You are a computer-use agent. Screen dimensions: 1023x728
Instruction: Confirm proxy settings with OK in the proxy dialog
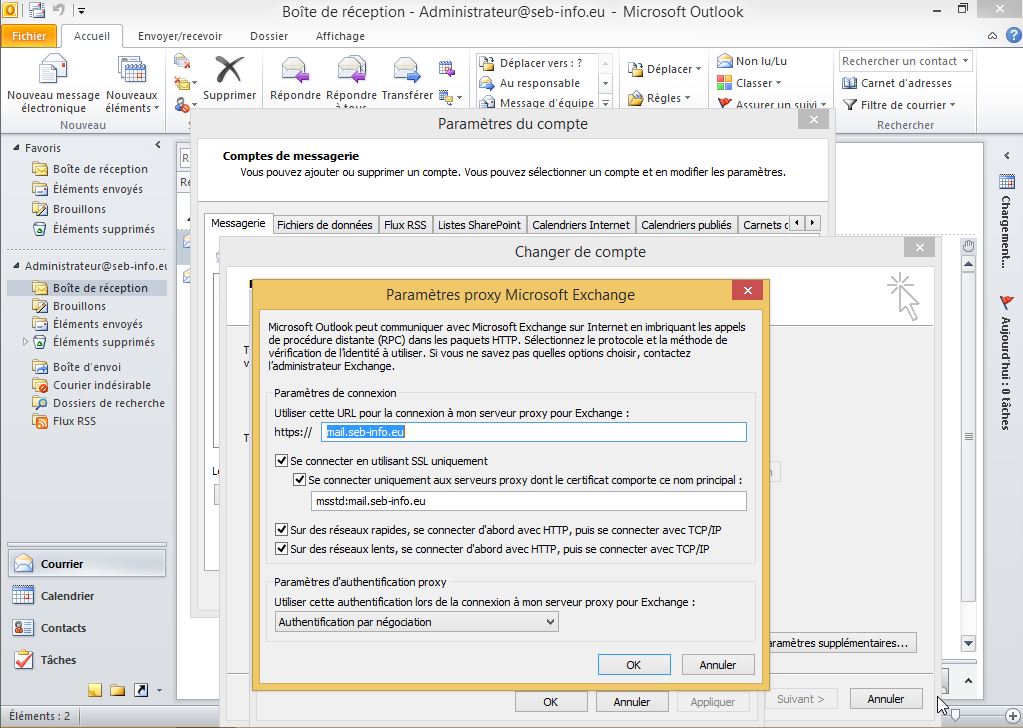634,665
